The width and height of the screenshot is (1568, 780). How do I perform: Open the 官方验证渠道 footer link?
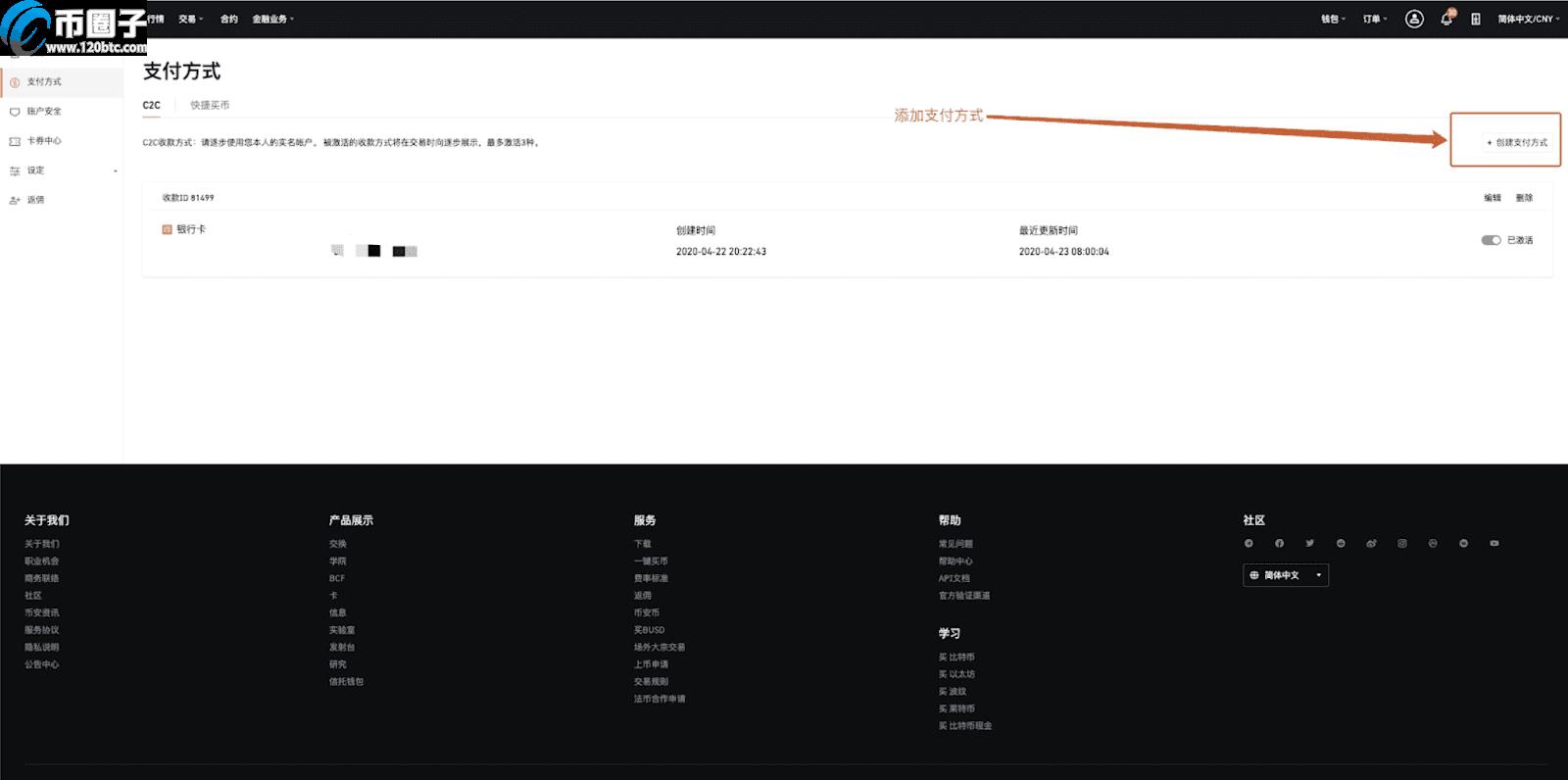(x=964, y=596)
